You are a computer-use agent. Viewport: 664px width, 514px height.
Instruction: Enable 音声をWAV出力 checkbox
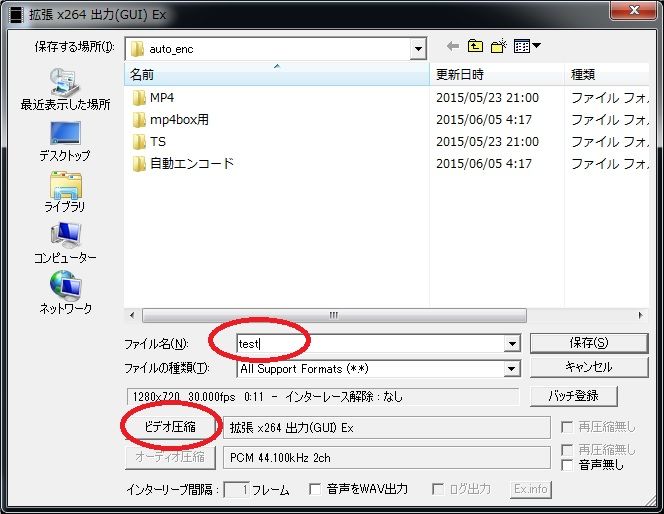(315, 489)
